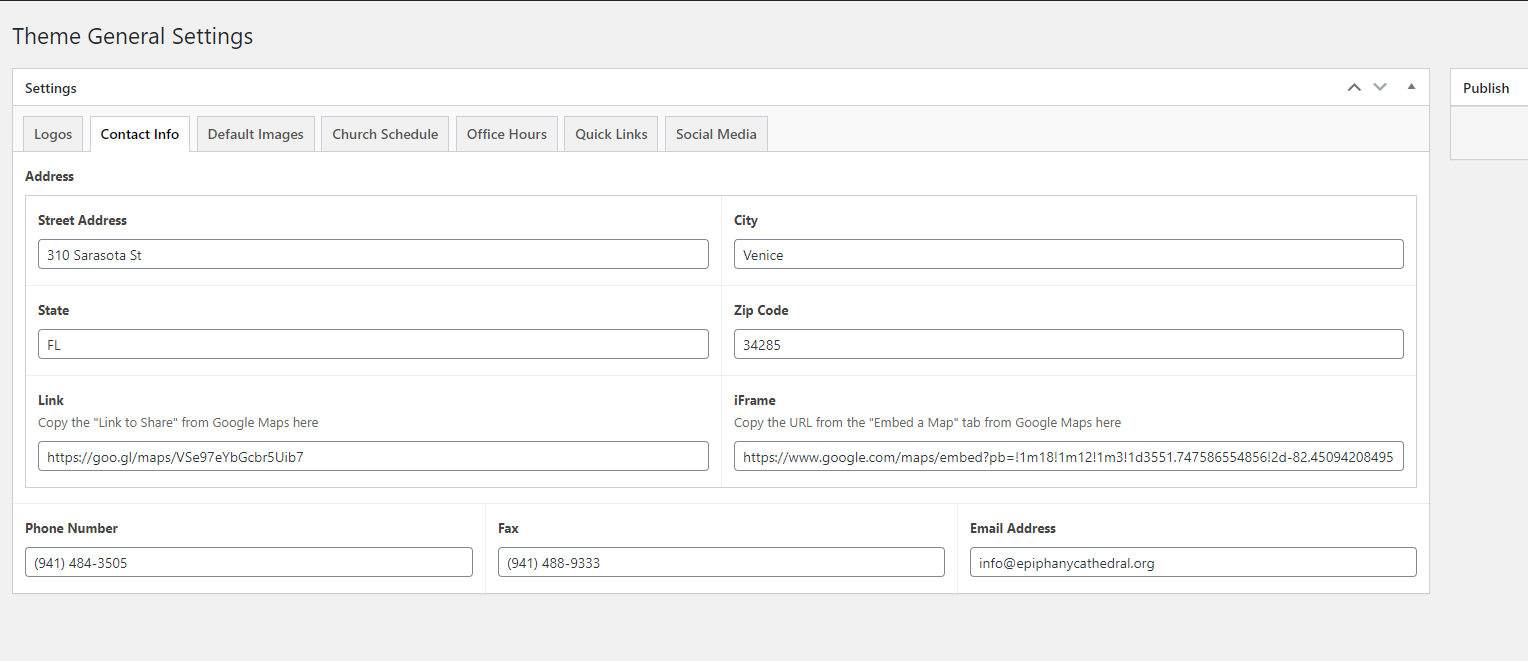The width and height of the screenshot is (1528, 661).
Task: Open the Church Schedule tab
Action: [385, 134]
